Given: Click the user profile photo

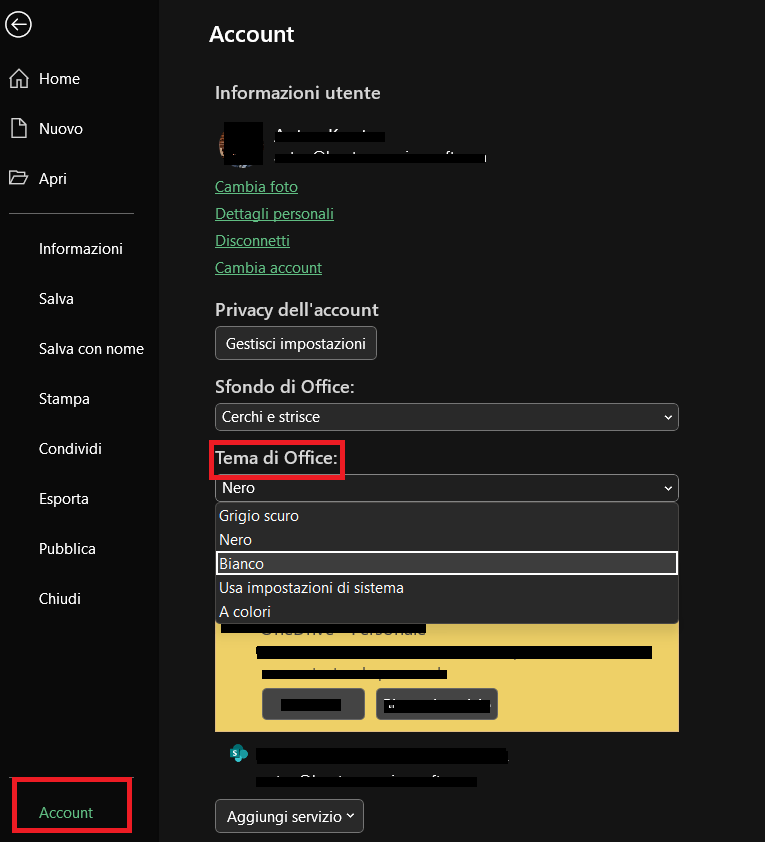Looking at the screenshot, I should point(241,144).
